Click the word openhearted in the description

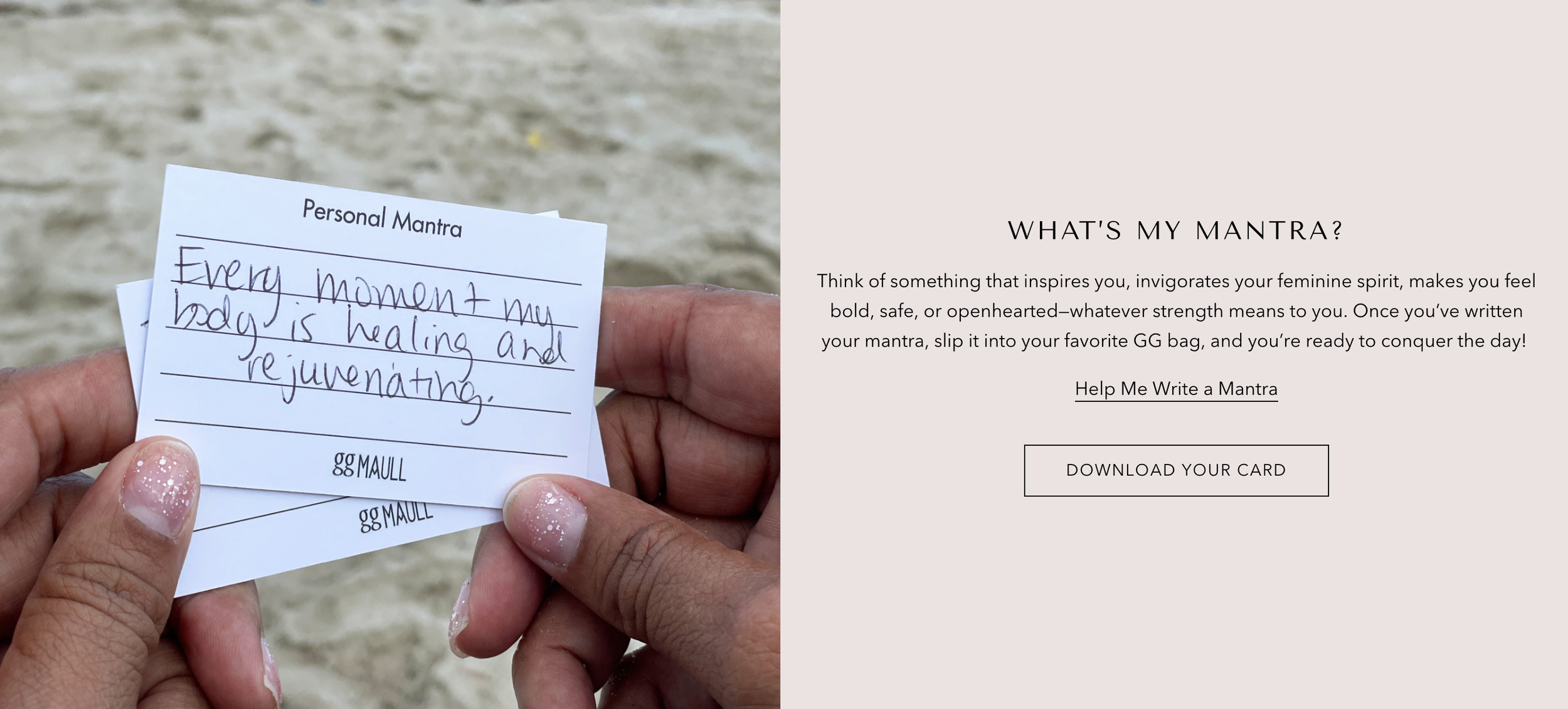pos(1003,312)
